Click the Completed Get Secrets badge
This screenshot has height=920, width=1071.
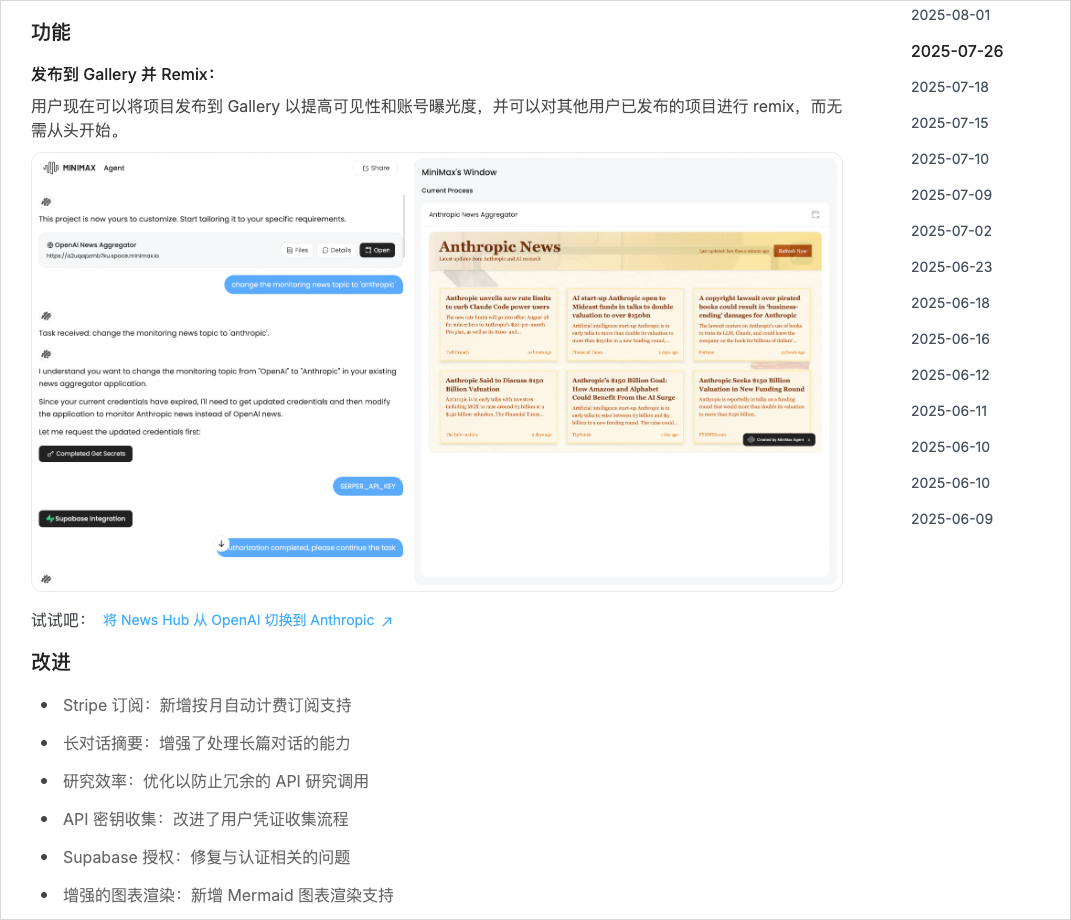(85, 453)
